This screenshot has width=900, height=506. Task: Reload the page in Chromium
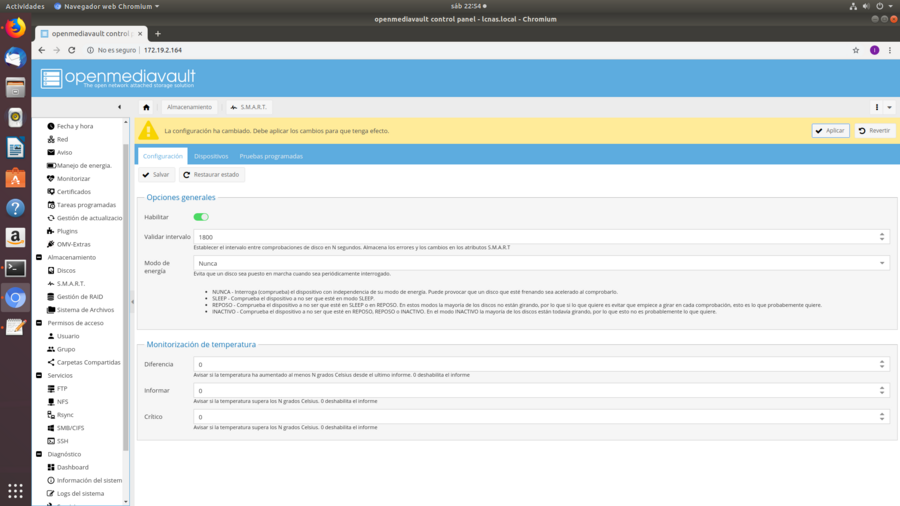click(x=71, y=50)
